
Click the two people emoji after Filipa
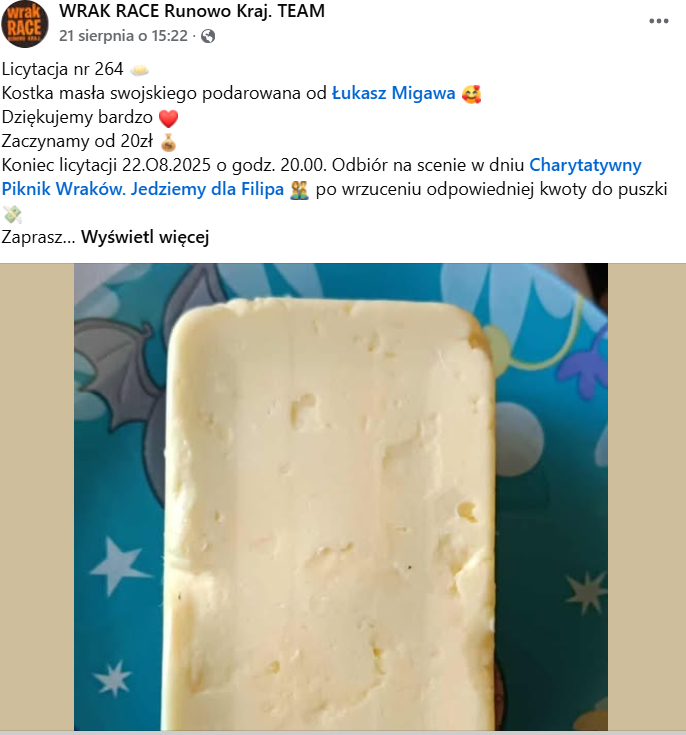299,190
